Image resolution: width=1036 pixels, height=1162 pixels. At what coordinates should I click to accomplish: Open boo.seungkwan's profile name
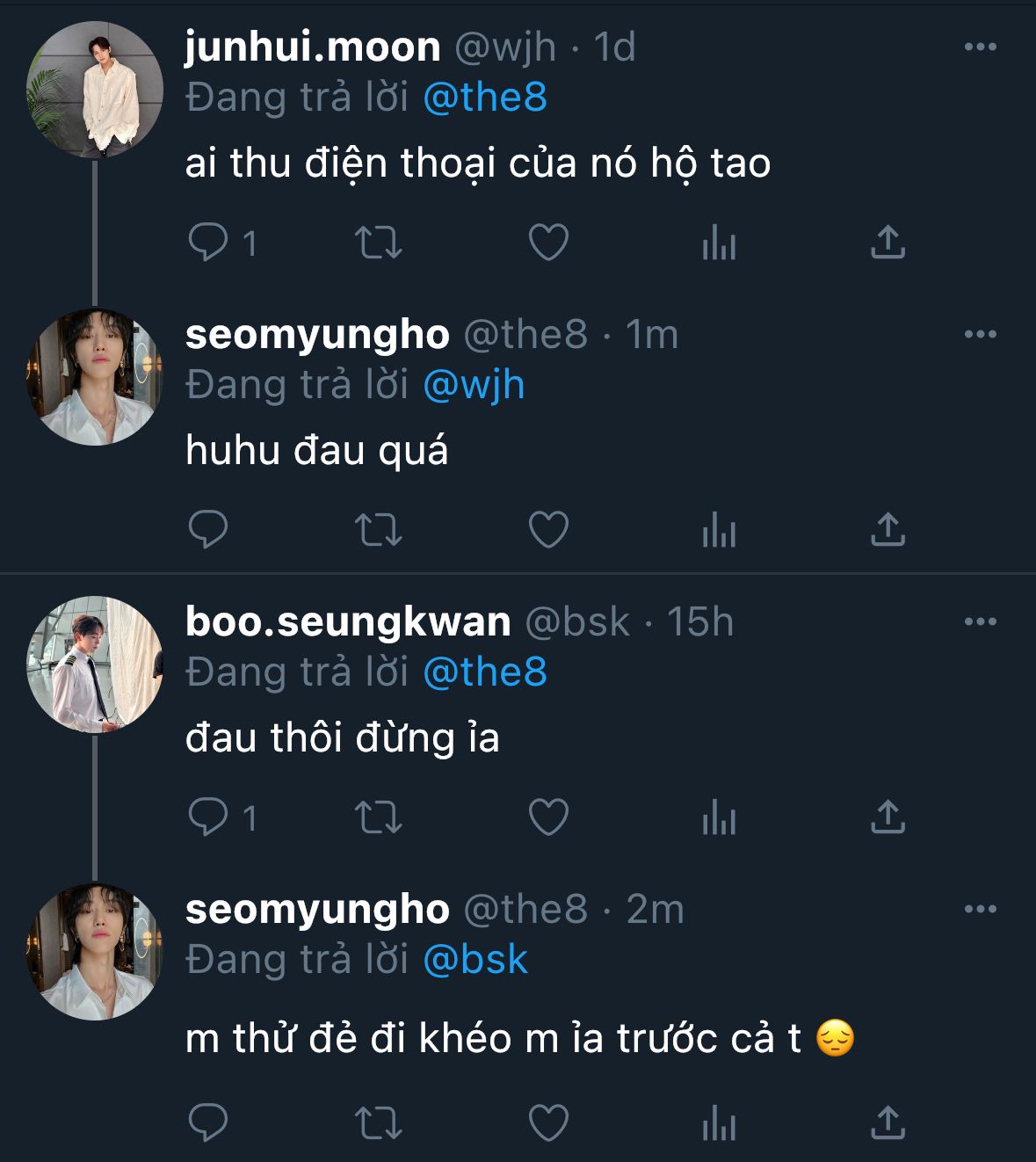pyautogui.click(x=348, y=621)
